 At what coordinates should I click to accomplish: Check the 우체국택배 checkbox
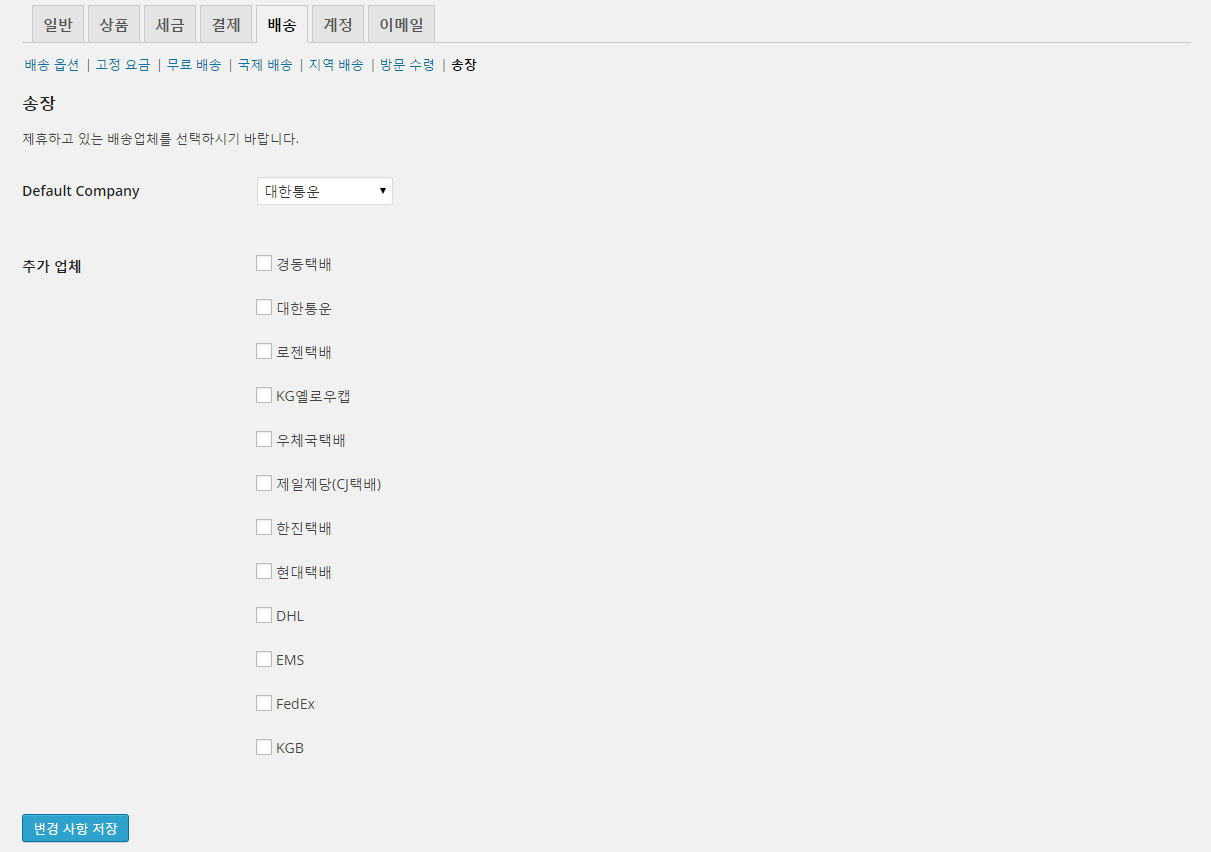[x=264, y=439]
